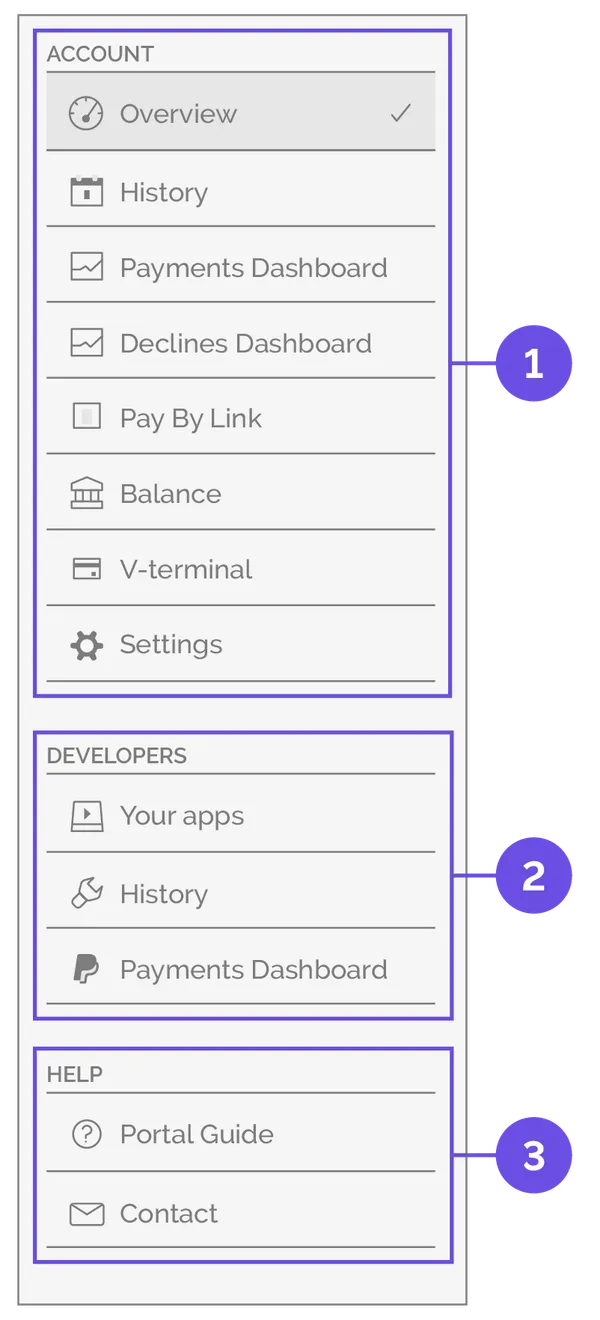This screenshot has width=600, height=1320.
Task: Click the Declines Dashboard graph icon
Action: [85, 343]
